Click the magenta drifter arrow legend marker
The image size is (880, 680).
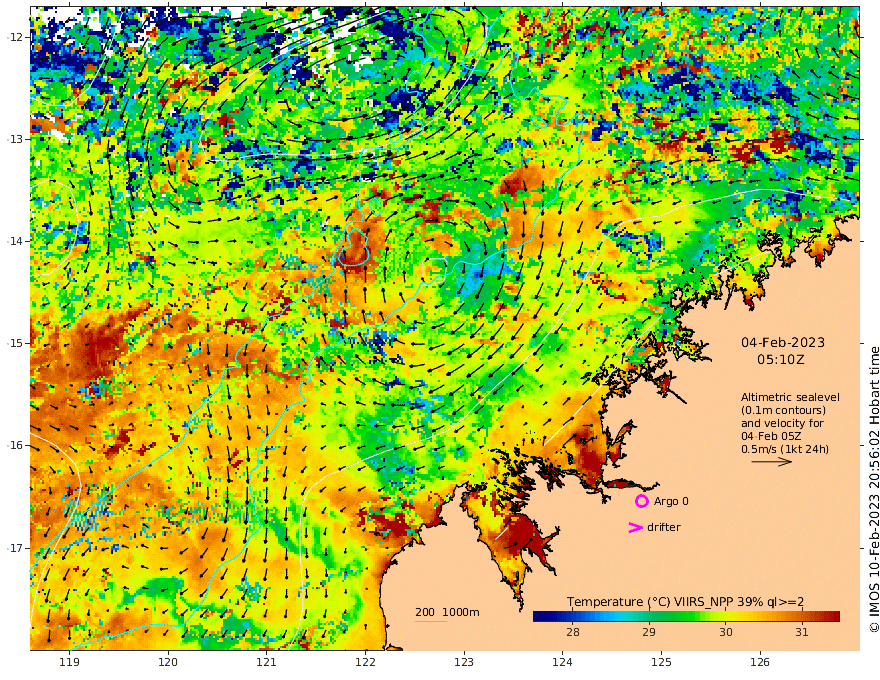pos(635,527)
